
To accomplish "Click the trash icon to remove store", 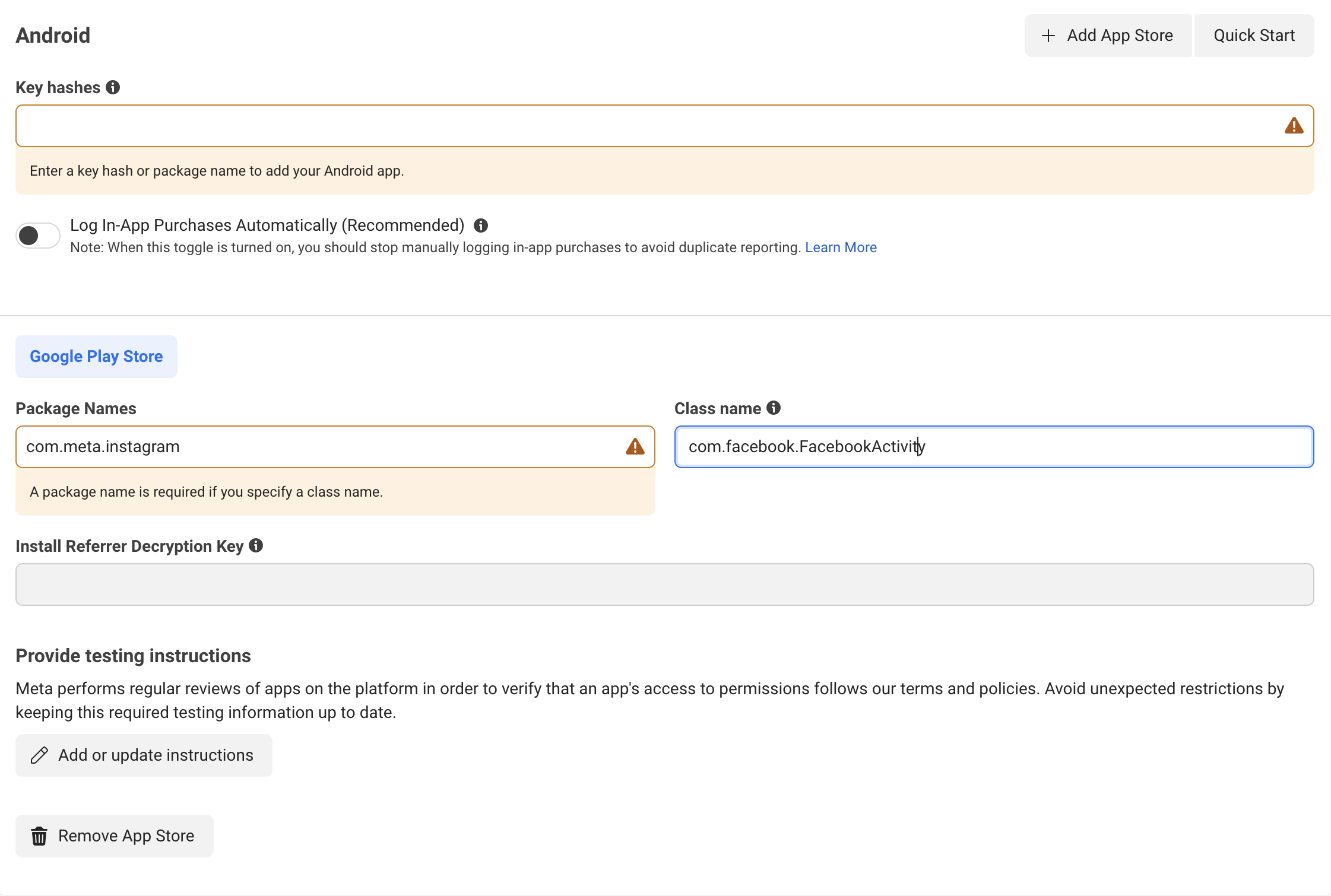I will [39, 836].
